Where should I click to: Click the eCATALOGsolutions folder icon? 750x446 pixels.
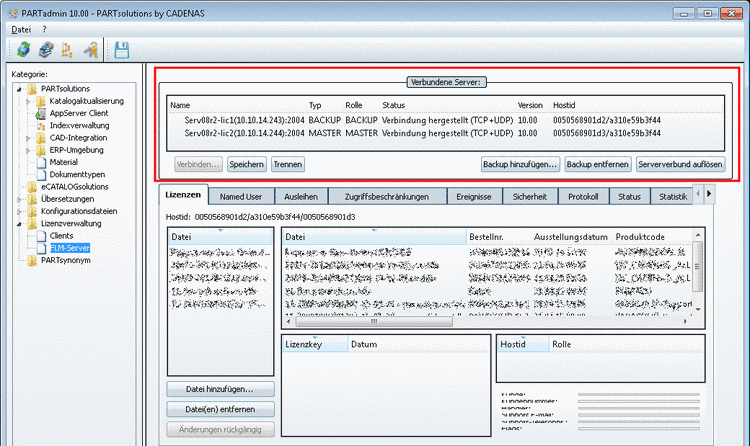click(32, 187)
